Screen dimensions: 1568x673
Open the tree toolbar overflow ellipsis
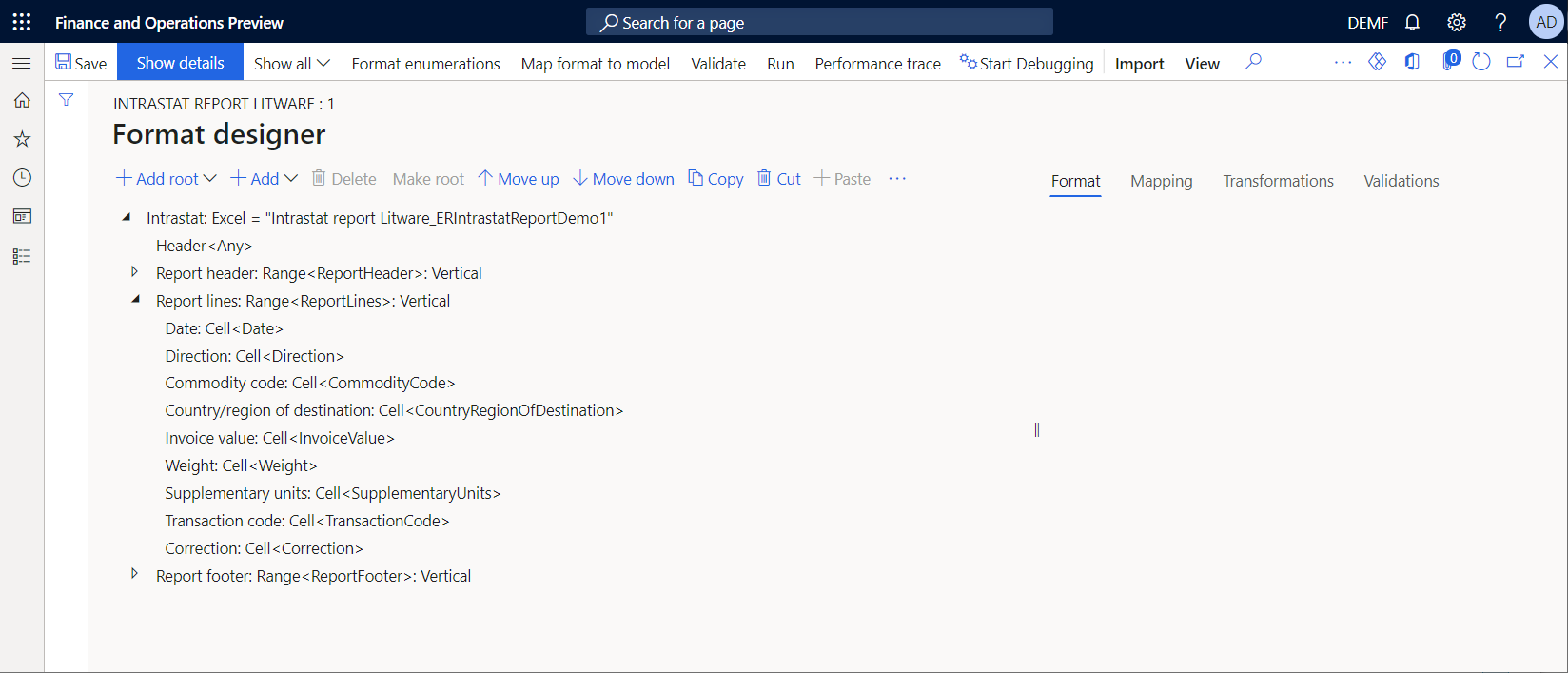coord(897,179)
